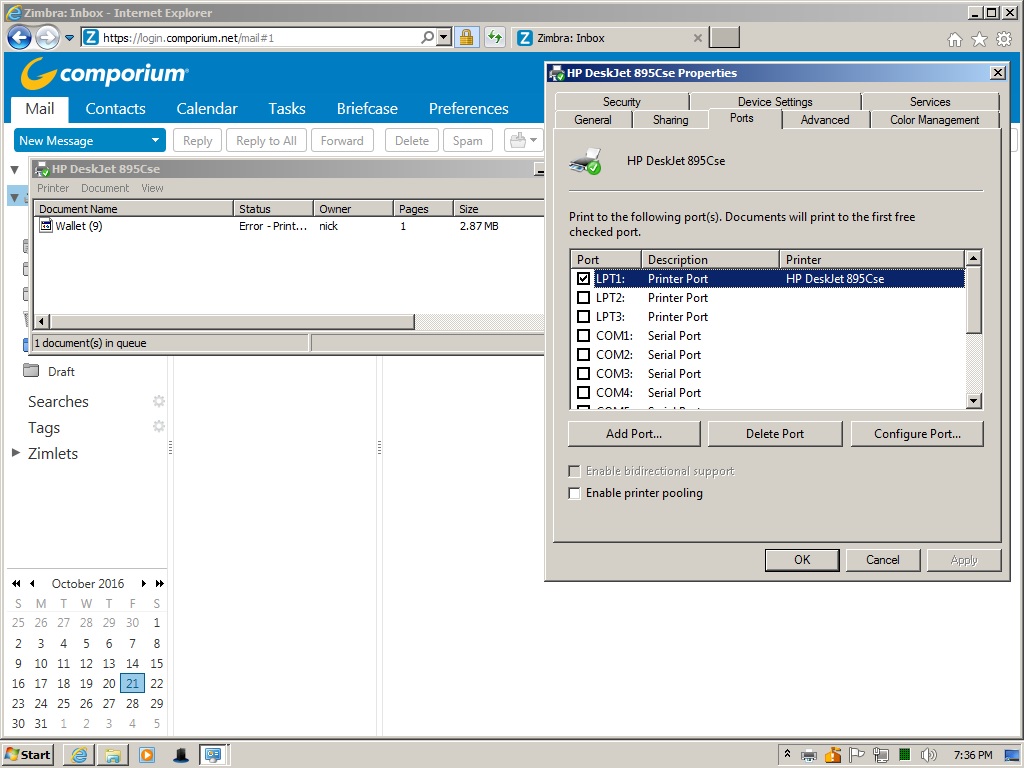1024x768 pixels.
Task: Open the Action Center flag tray icon
Action: tap(857, 756)
